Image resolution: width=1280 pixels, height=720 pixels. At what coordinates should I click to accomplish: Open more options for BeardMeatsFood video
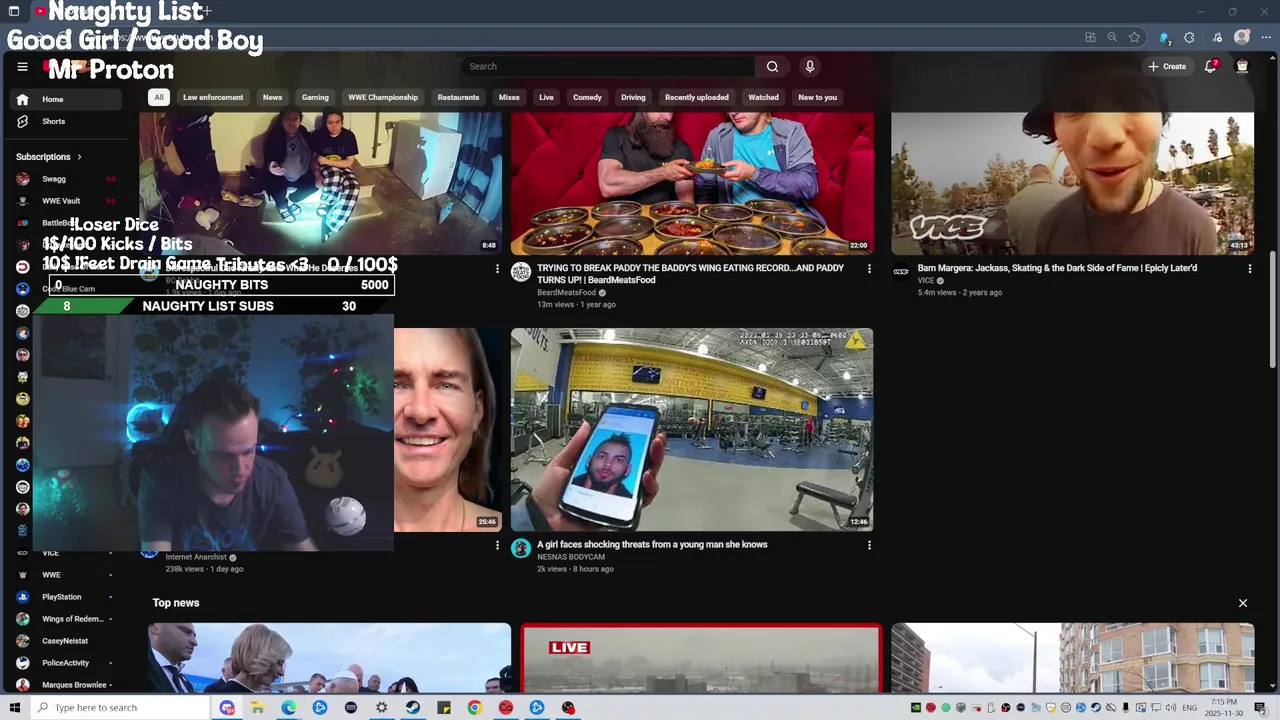pos(869,269)
